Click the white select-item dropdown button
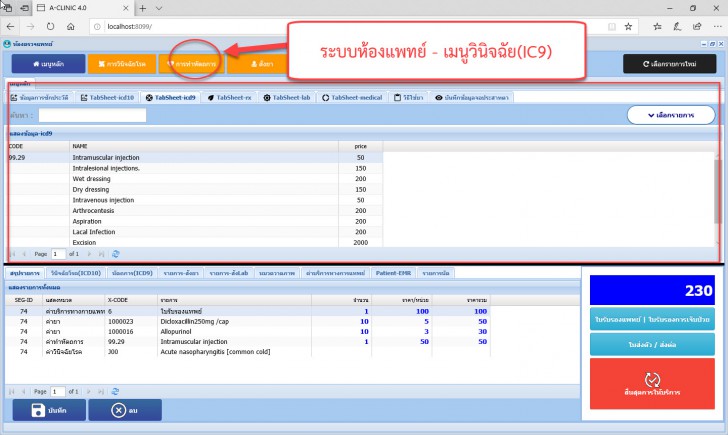The height and width of the screenshot is (435, 728). click(x=671, y=115)
